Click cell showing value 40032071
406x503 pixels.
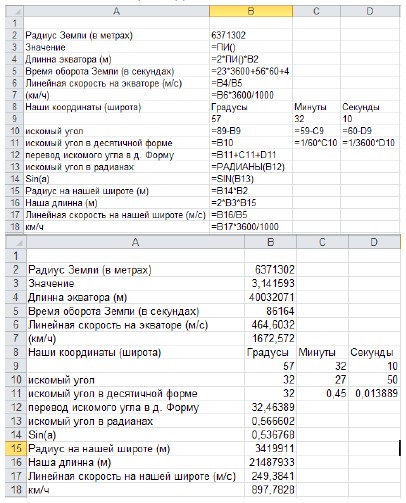(x=270, y=297)
